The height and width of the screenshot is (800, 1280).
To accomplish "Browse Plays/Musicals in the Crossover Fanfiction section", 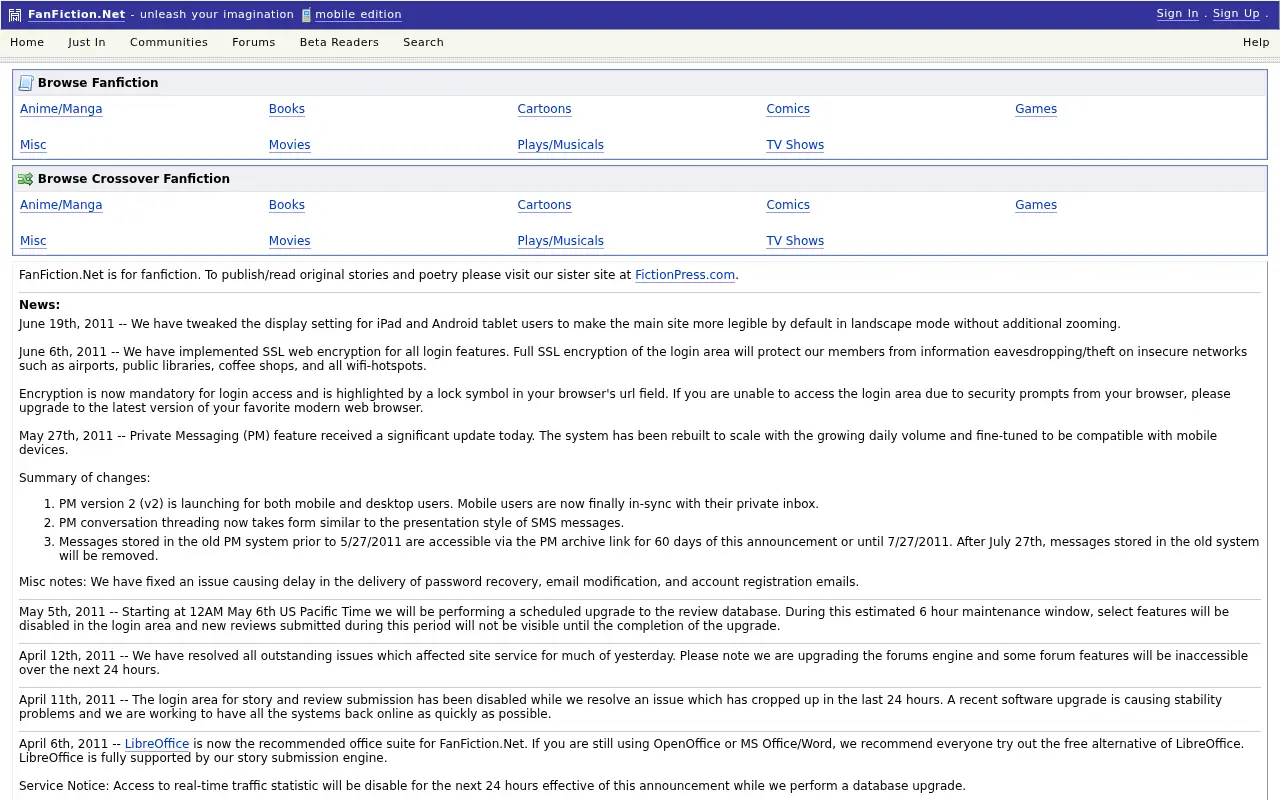I will click(x=560, y=241).
